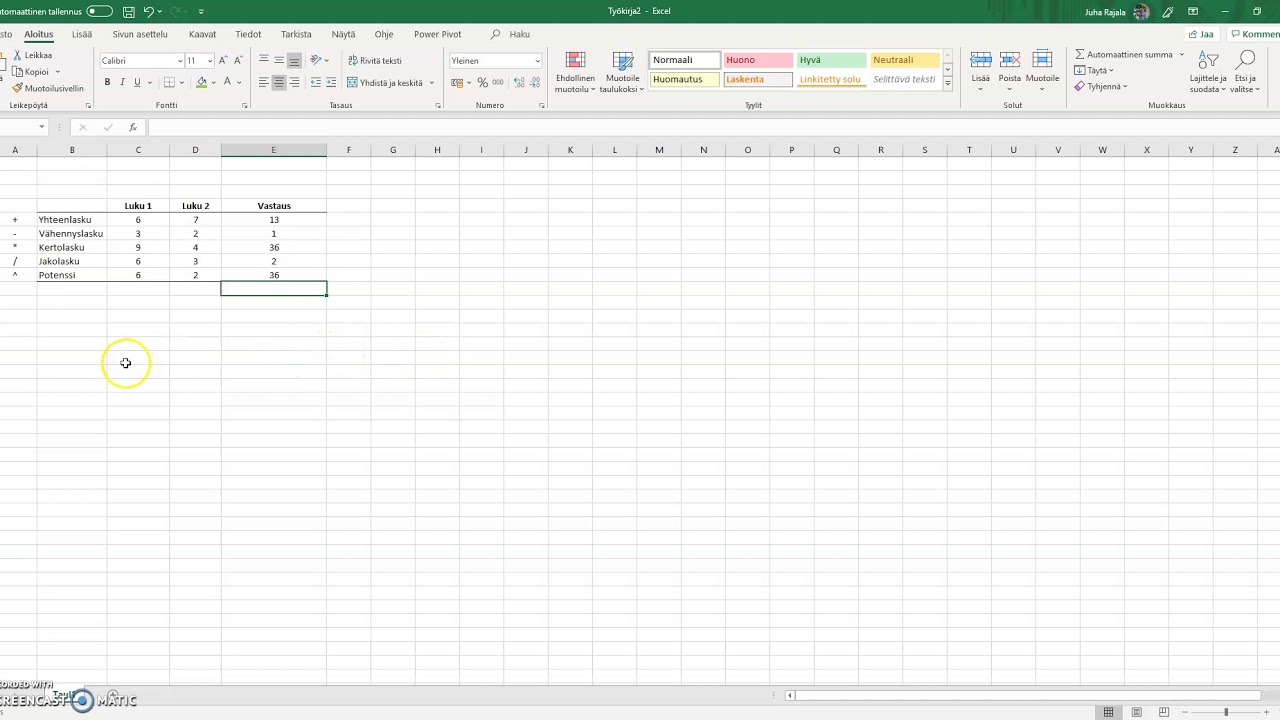Click the decrease decimal places icon
1280x720 pixels.
click(x=533, y=83)
